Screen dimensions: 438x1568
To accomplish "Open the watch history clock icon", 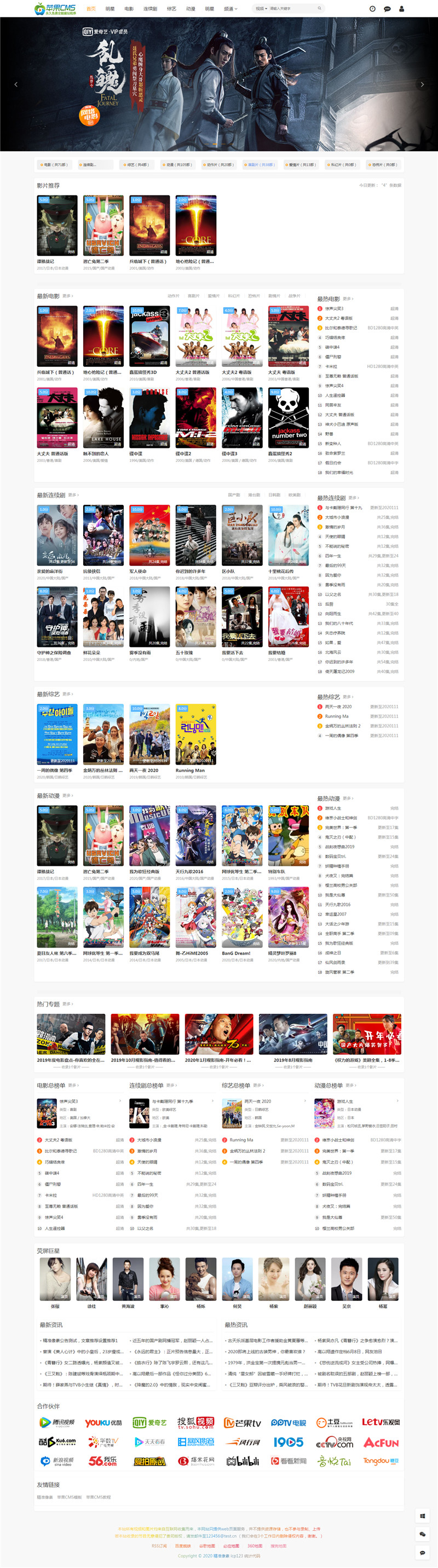I will pos(372,9).
